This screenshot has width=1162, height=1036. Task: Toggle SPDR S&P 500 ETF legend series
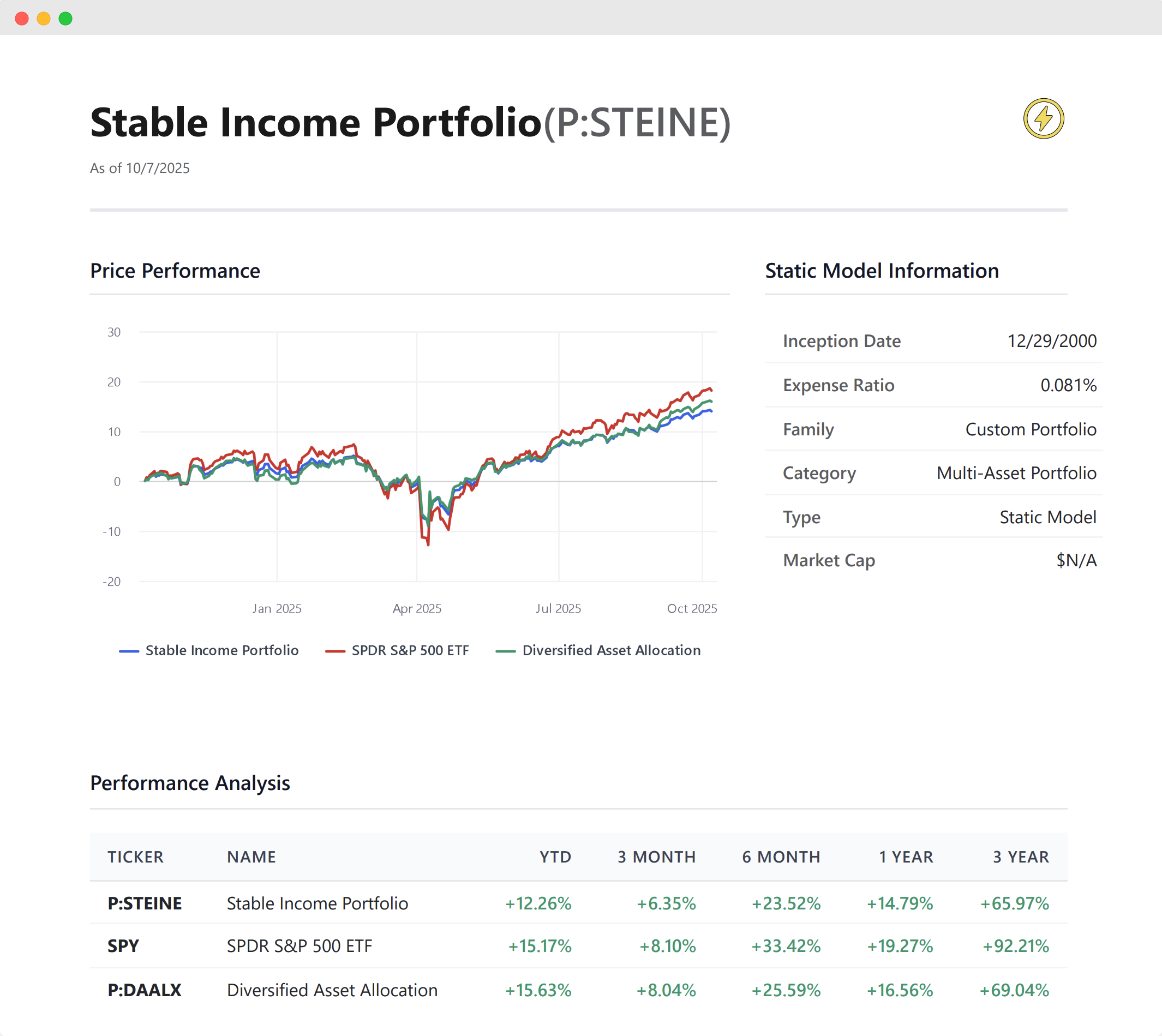[410, 651]
